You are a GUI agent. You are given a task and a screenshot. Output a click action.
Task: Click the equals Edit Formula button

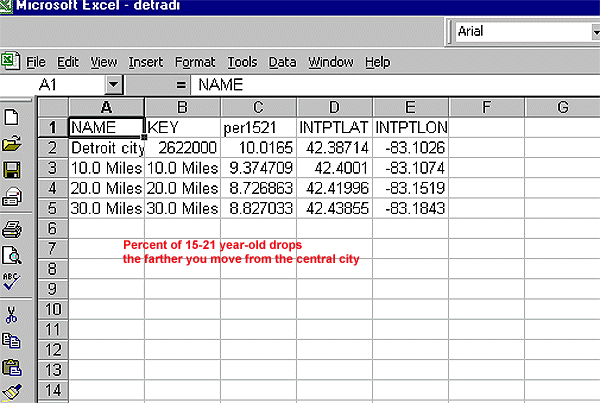[181, 86]
